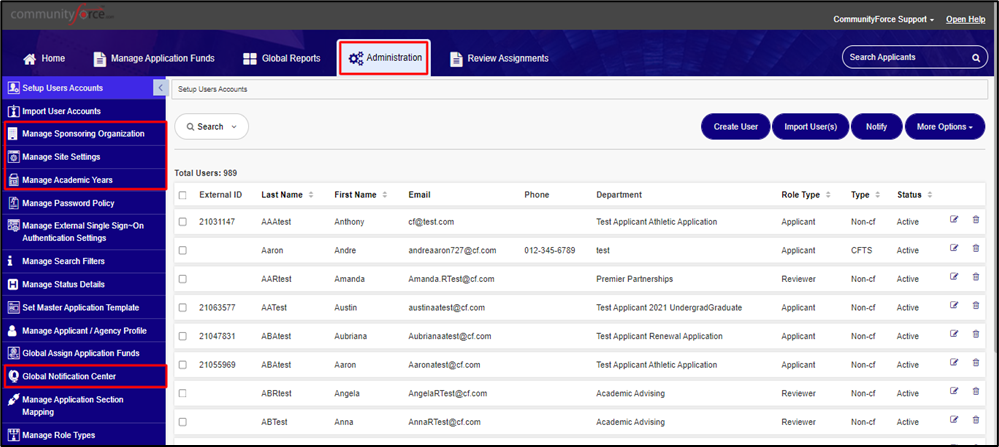The width and height of the screenshot is (999, 447).
Task: Open the More Options dropdown
Action: coord(945,127)
